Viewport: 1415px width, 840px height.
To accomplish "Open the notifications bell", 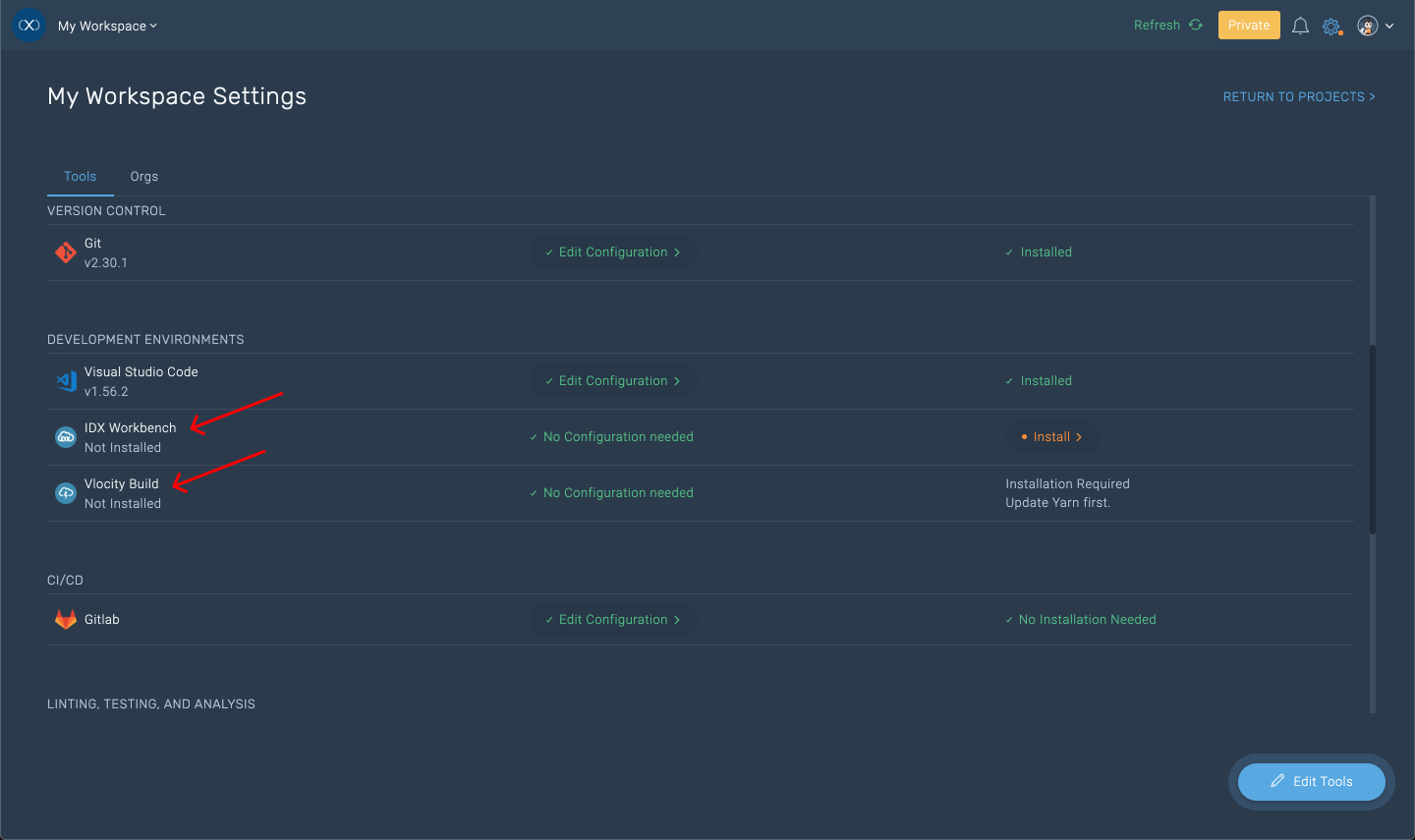I will [1300, 27].
